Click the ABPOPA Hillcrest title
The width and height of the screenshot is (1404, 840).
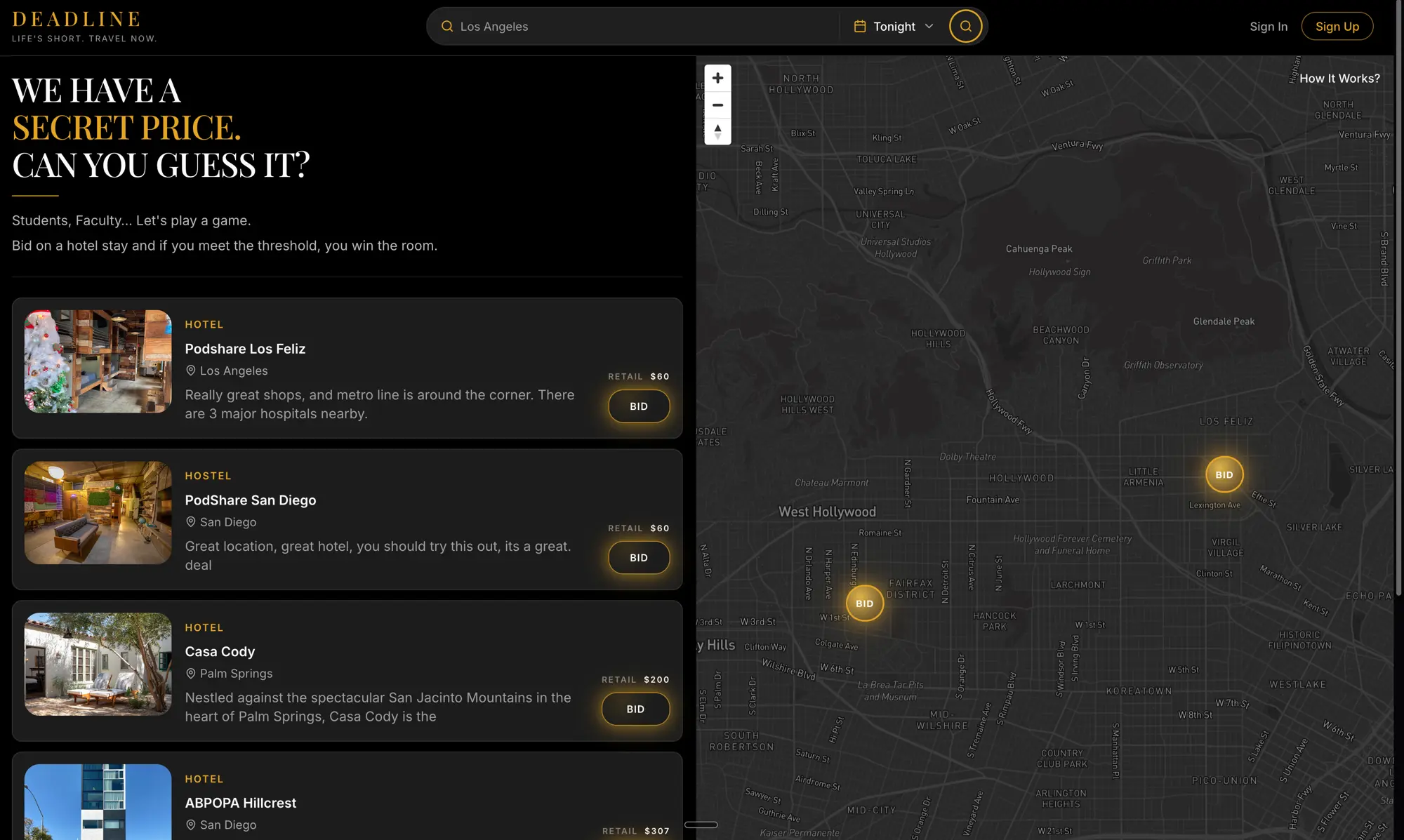241,803
